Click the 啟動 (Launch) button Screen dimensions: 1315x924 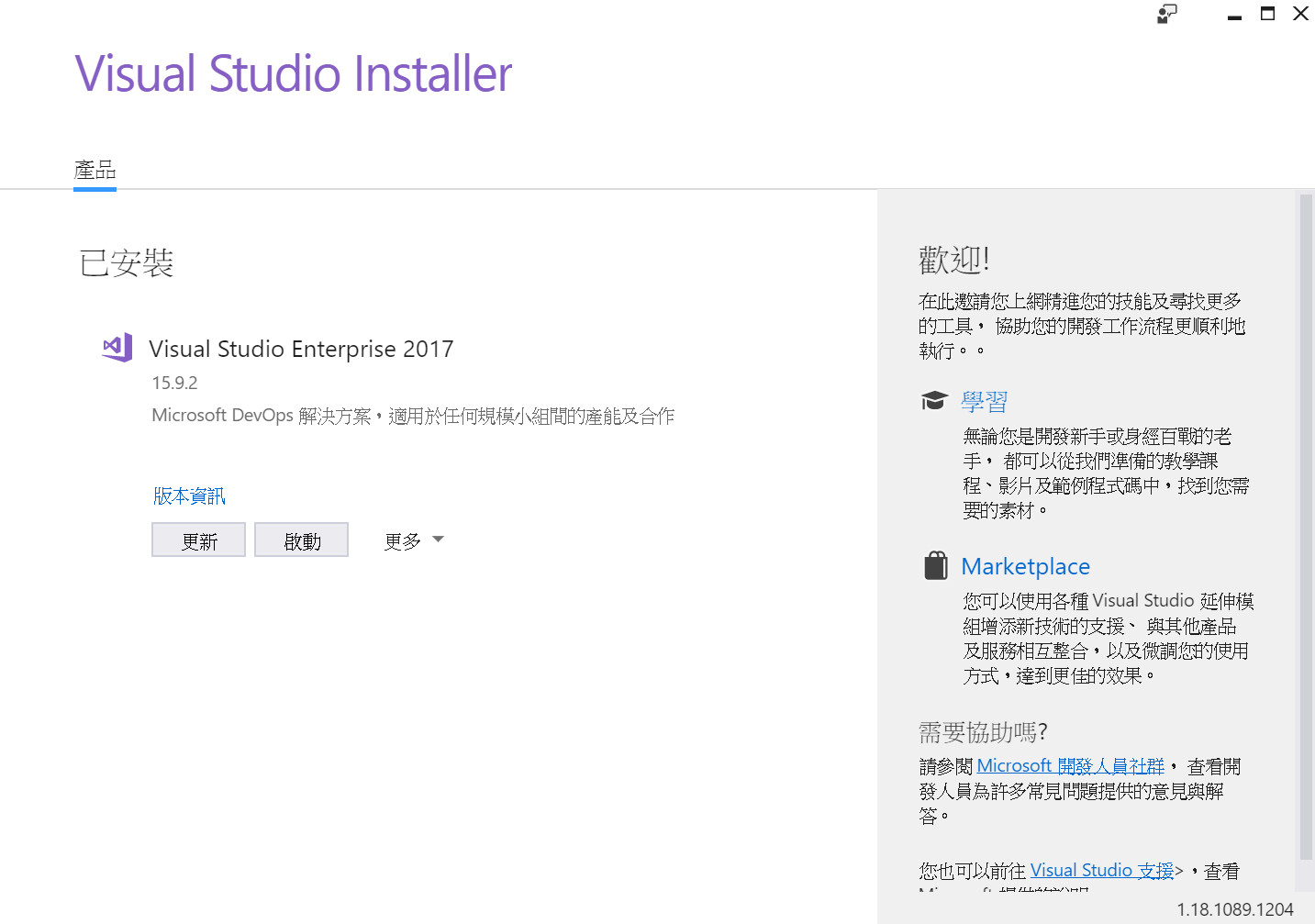(x=301, y=540)
